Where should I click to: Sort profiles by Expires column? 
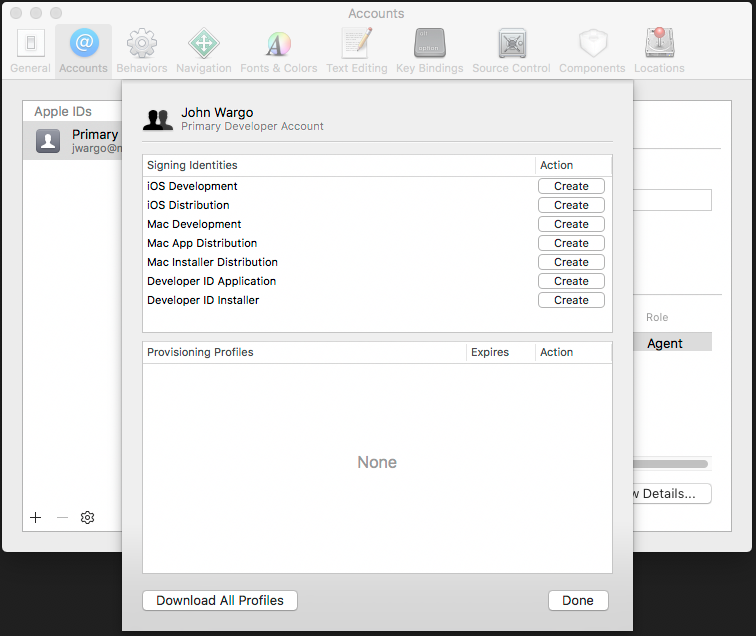pyautogui.click(x=500, y=352)
